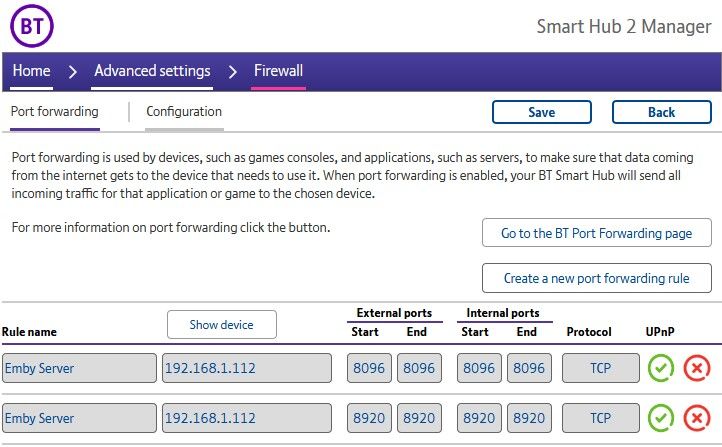
Task: Select the Port forwarding tab
Action: pyautogui.click(x=54, y=112)
